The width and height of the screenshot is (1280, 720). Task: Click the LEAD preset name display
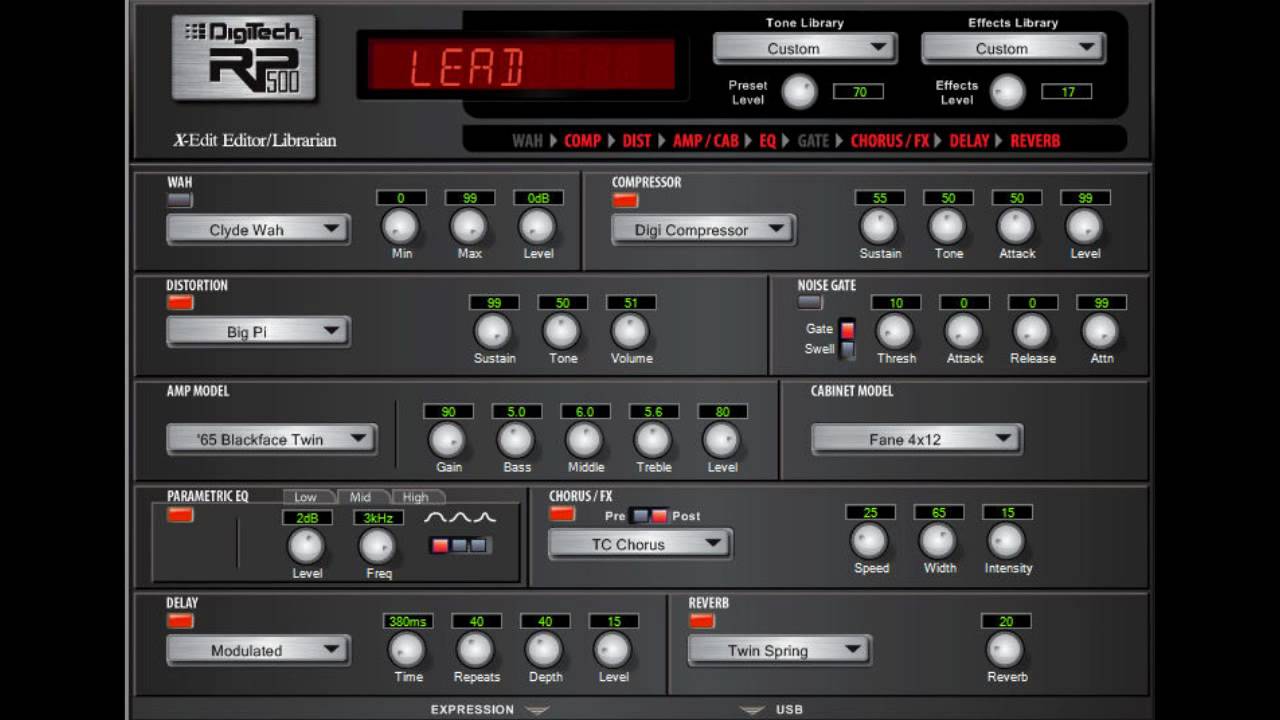(x=521, y=65)
